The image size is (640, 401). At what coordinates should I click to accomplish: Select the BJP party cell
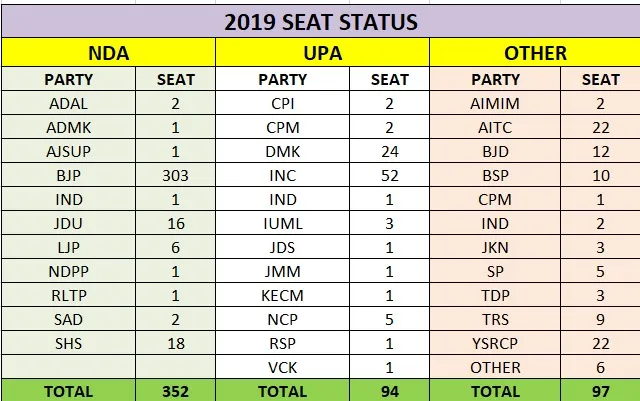pos(70,175)
